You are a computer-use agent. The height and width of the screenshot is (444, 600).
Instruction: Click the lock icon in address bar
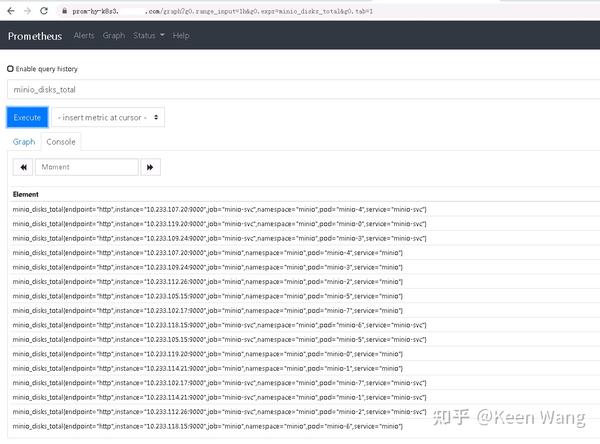coord(64,11)
